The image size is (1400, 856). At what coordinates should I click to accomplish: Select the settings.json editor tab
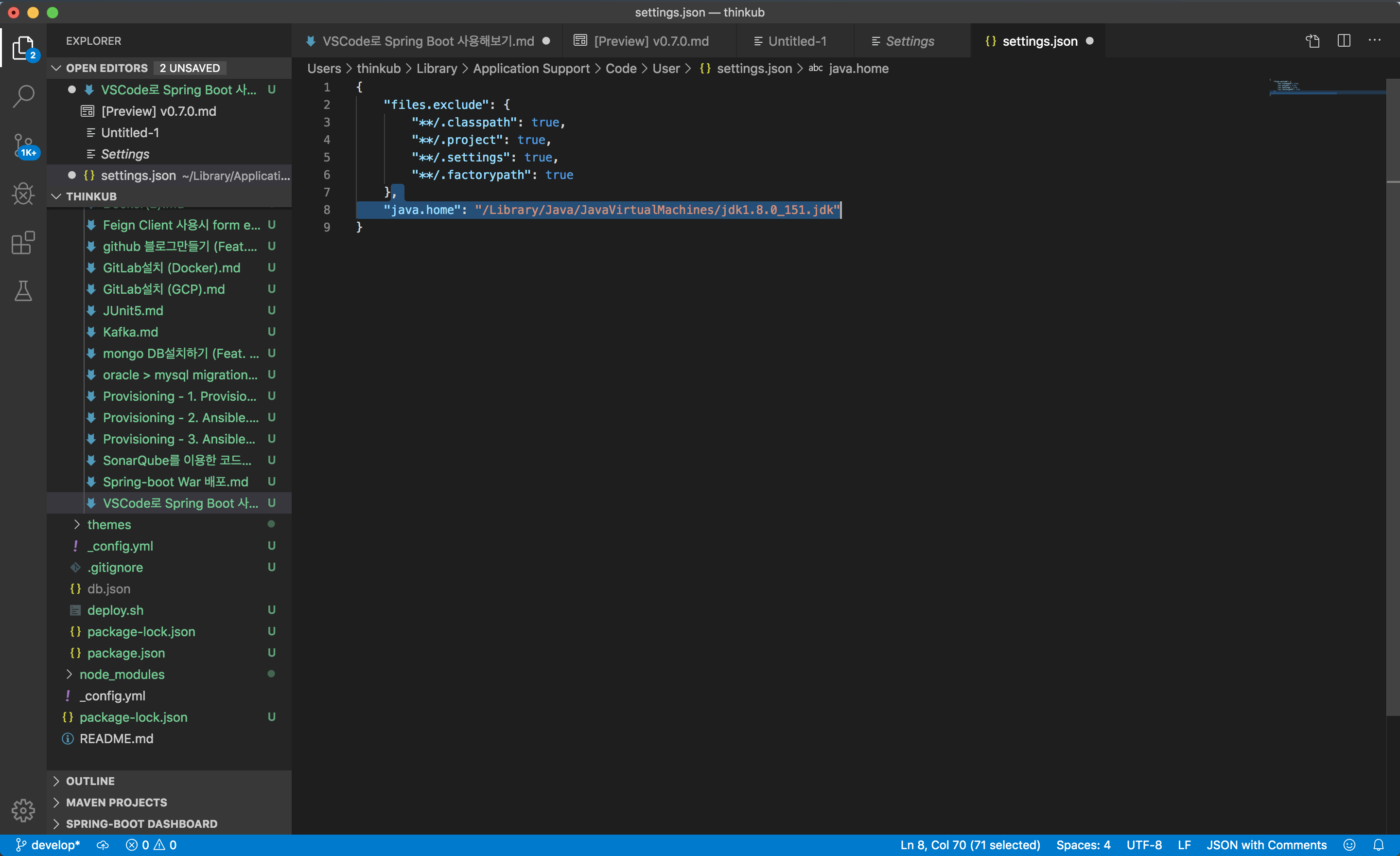[1037, 41]
